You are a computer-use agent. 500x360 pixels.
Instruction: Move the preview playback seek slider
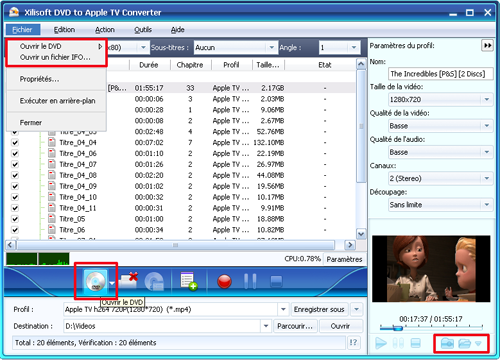397,328
